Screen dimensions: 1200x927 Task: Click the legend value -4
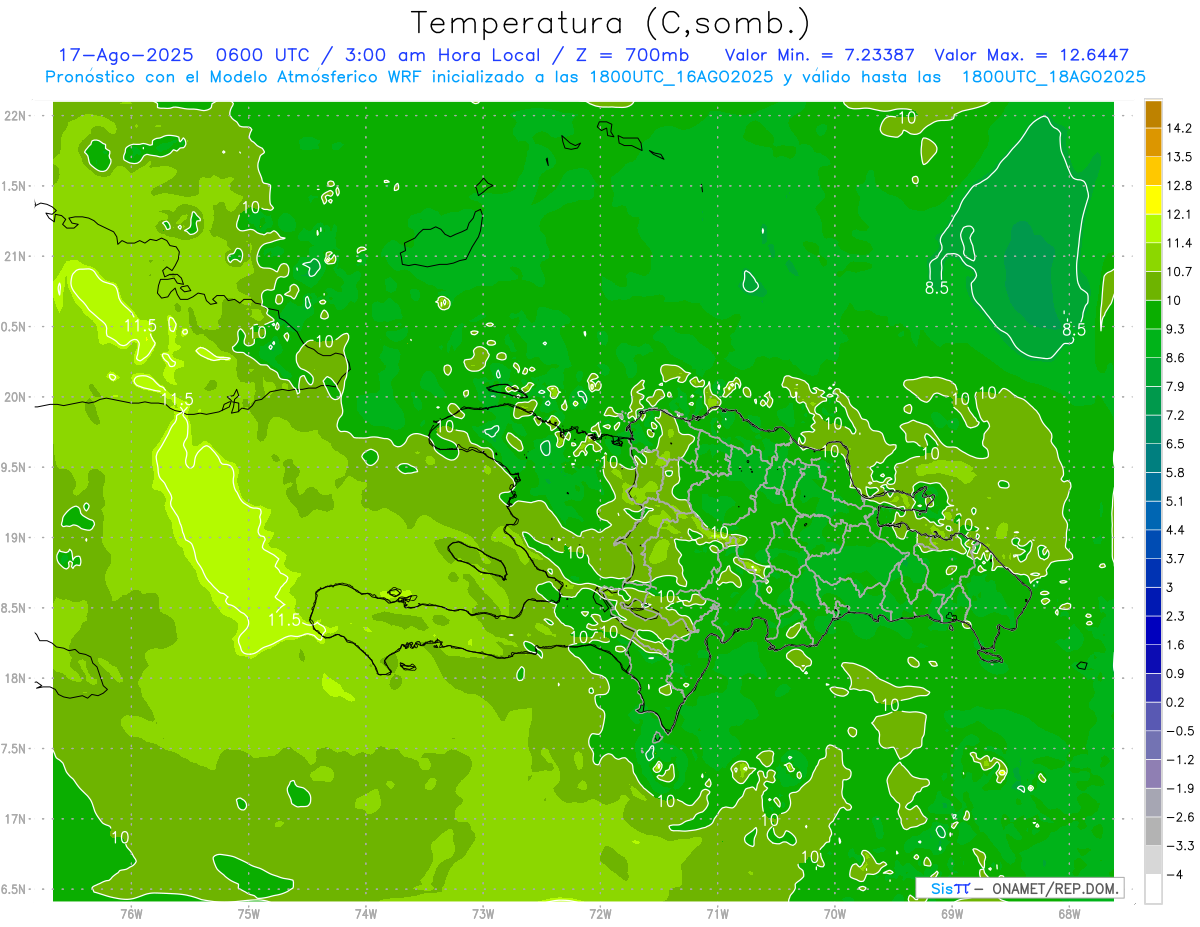coord(1175,874)
